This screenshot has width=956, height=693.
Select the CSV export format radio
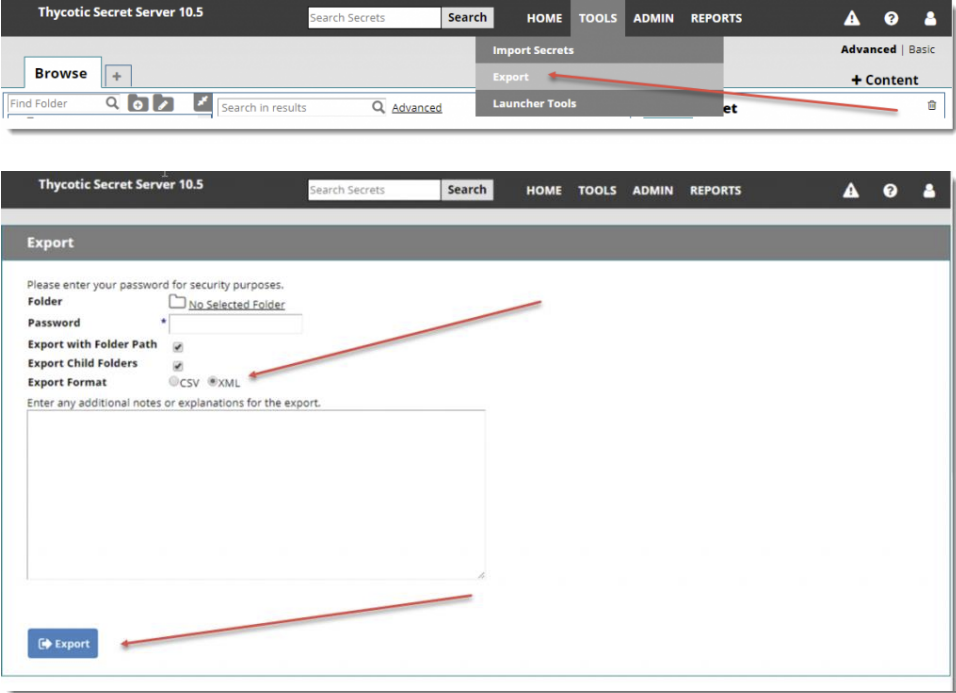pyautogui.click(x=174, y=382)
